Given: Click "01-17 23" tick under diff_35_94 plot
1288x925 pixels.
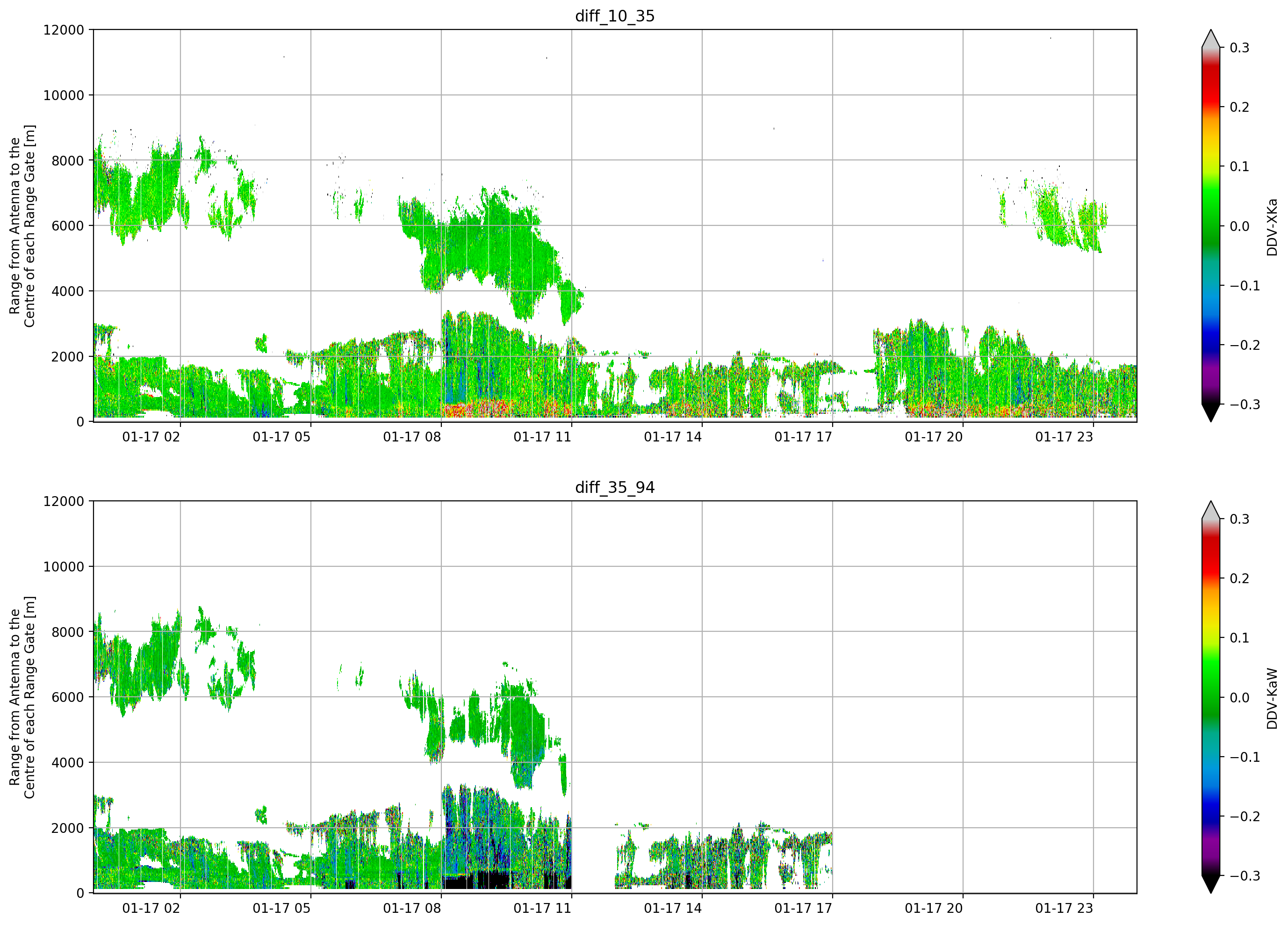Looking at the screenshot, I should (1064, 909).
